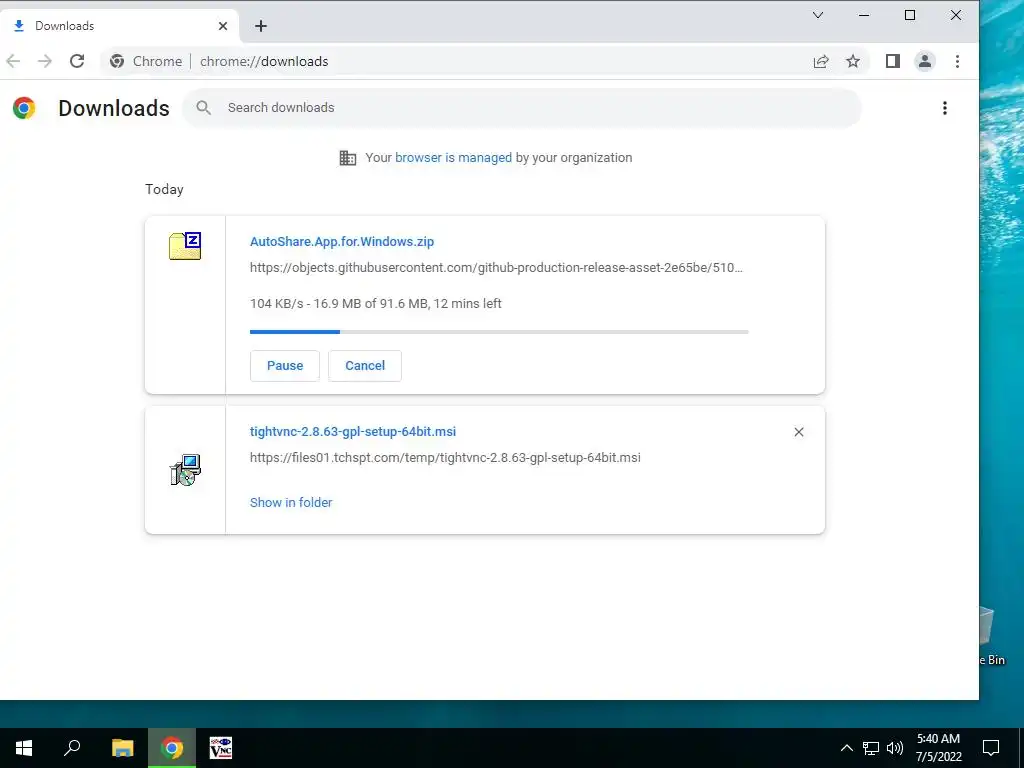1024x768 pixels.
Task: Click the files01.tchspt.com source URL text
Action: (445, 458)
